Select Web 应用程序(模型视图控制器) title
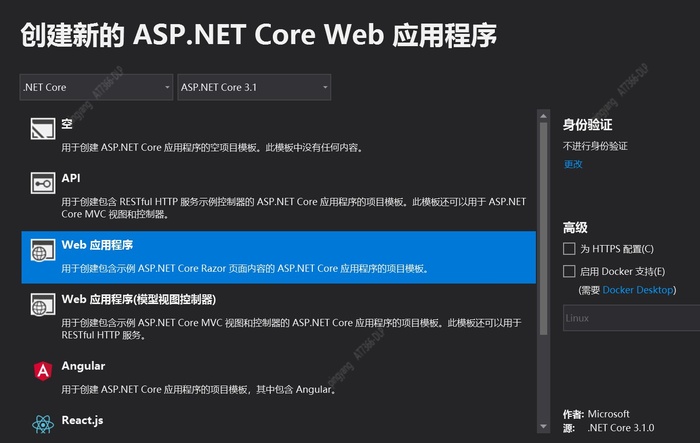 139,299
